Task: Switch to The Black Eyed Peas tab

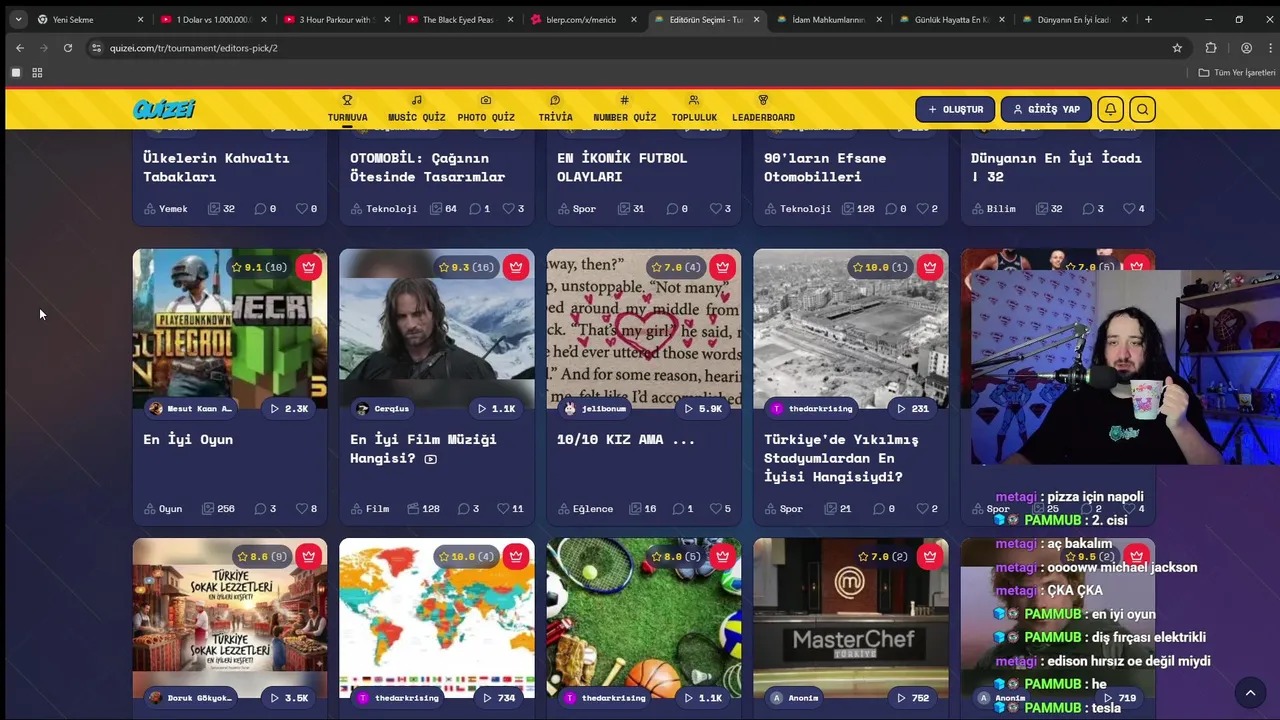Action: click(x=458, y=19)
